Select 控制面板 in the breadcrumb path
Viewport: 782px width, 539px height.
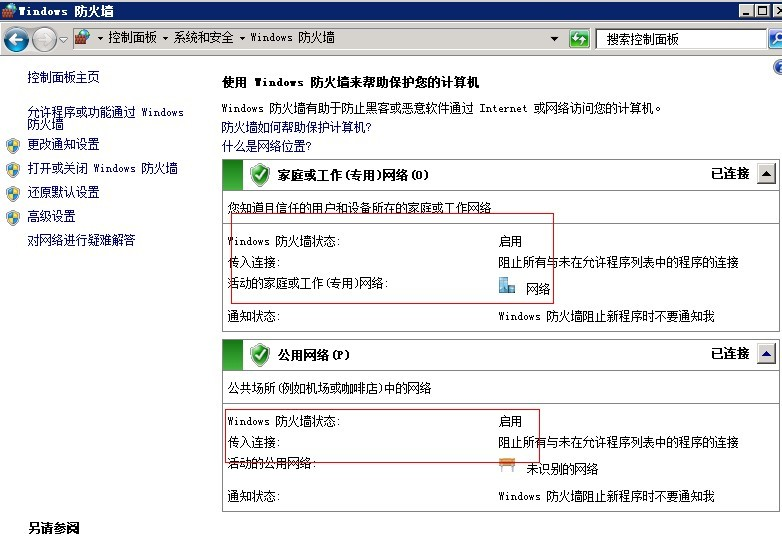click(132, 38)
